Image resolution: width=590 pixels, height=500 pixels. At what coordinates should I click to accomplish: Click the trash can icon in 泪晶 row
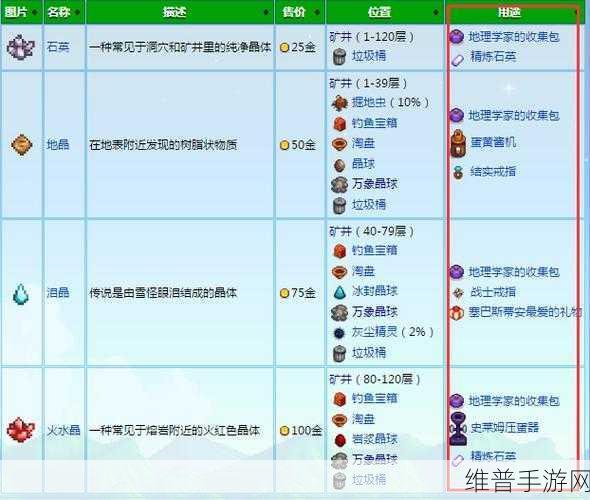pyautogui.click(x=339, y=354)
